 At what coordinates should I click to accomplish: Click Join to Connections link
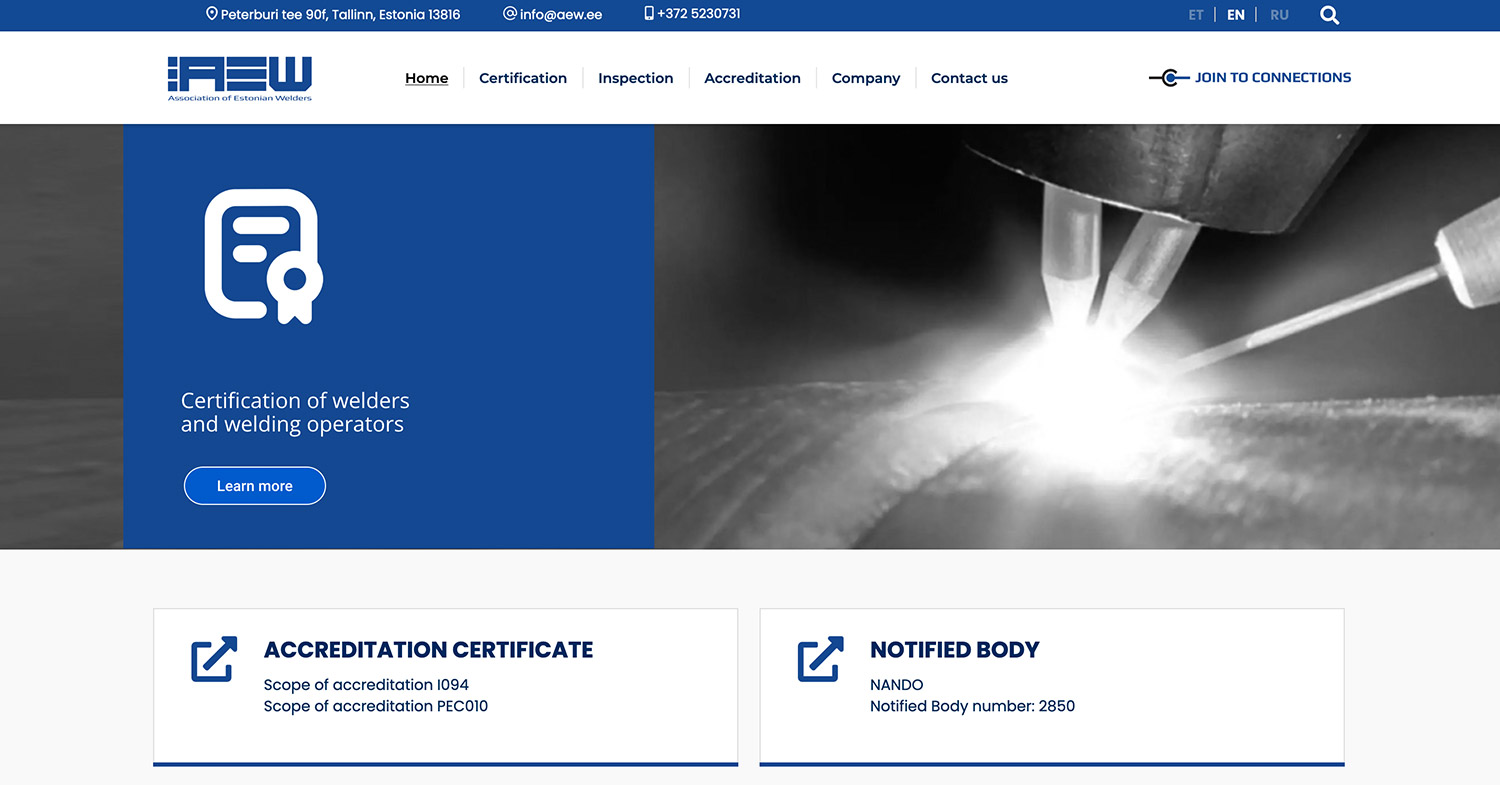(x=1273, y=77)
